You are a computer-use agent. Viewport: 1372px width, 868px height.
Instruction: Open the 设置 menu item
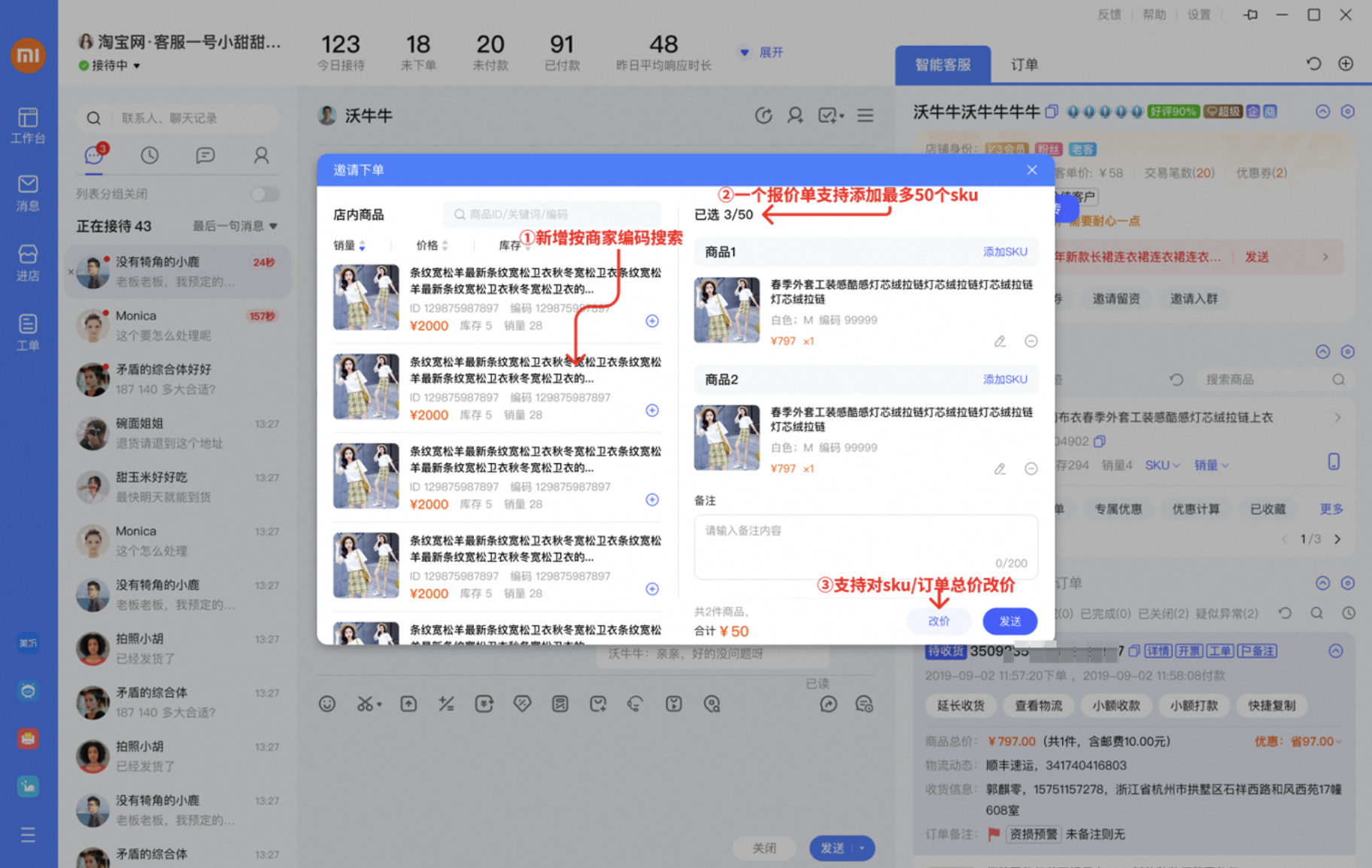[1199, 14]
